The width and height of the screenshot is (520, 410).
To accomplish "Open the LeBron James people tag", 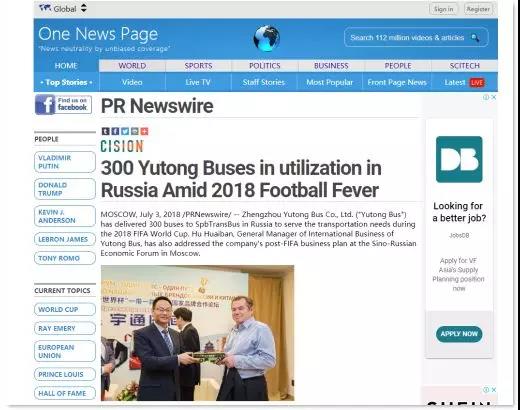I will click(65, 239).
